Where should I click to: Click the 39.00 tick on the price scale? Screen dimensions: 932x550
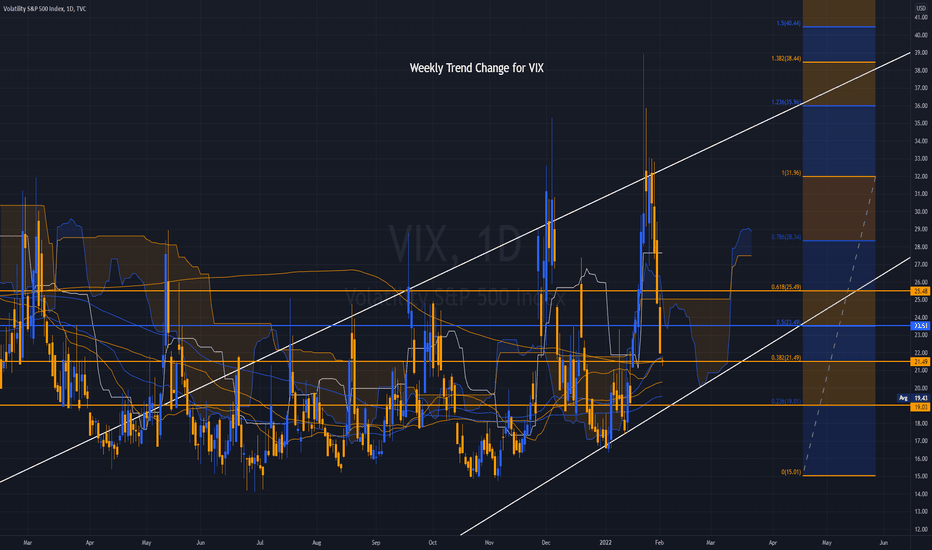click(921, 53)
